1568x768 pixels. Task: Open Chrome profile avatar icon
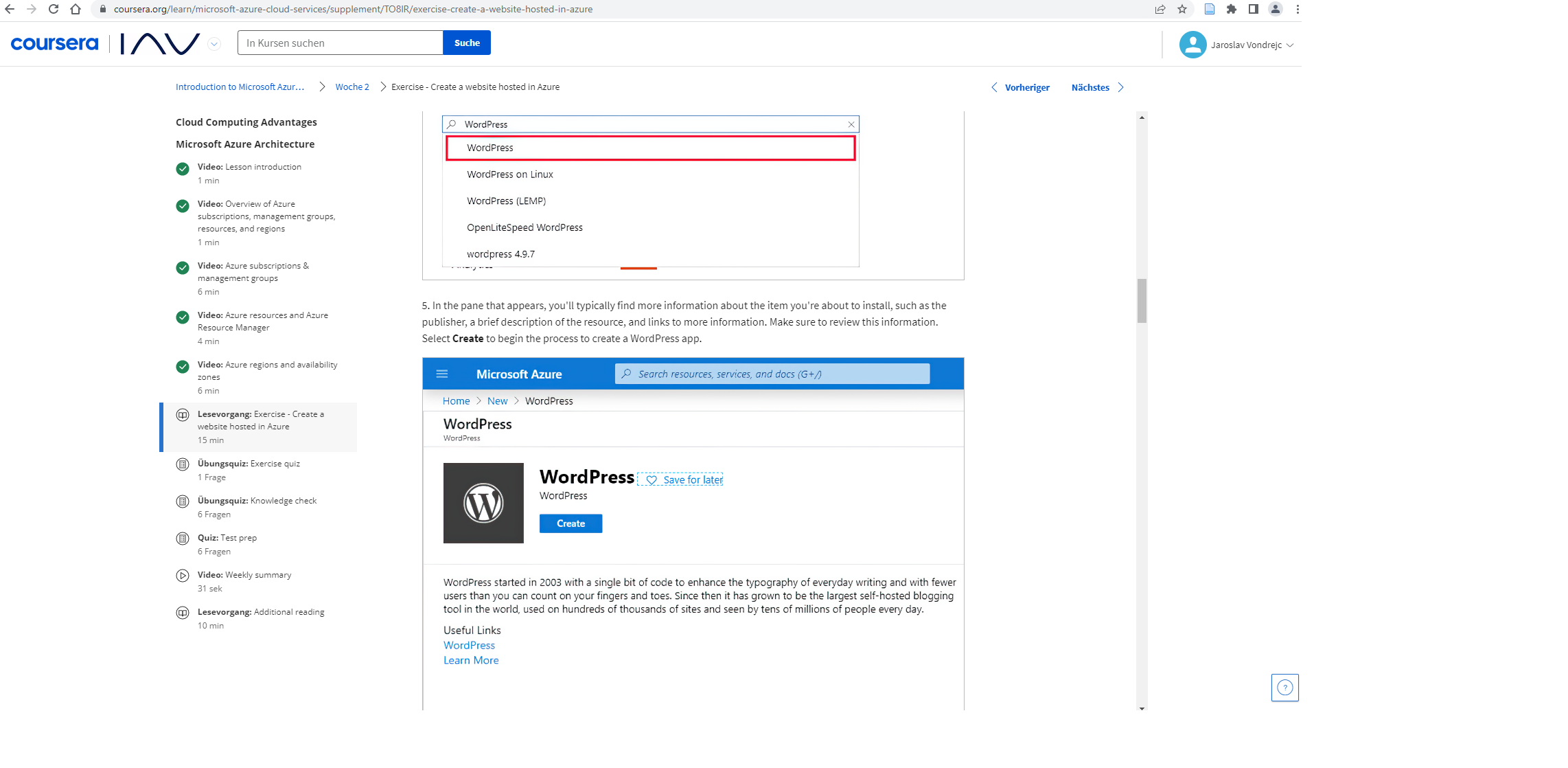click(1276, 9)
